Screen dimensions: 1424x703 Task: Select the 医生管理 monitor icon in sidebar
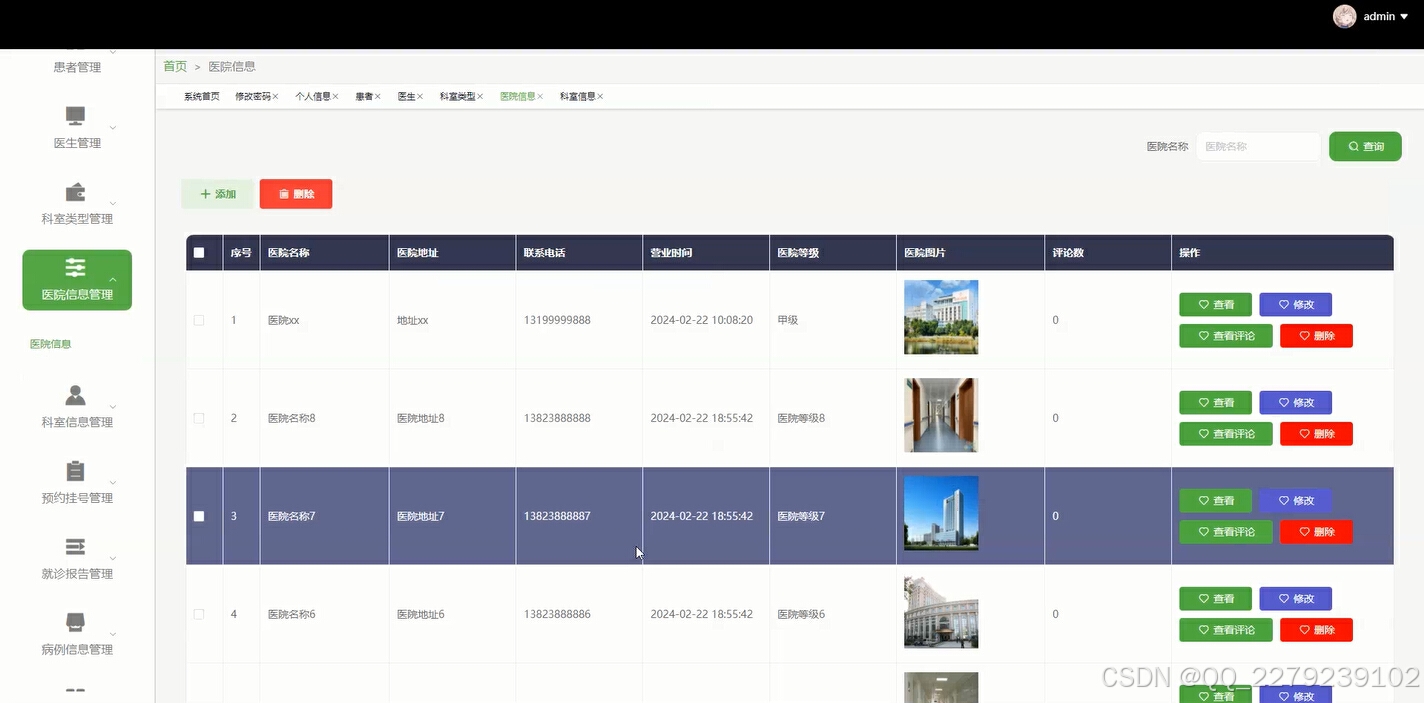pos(75,117)
